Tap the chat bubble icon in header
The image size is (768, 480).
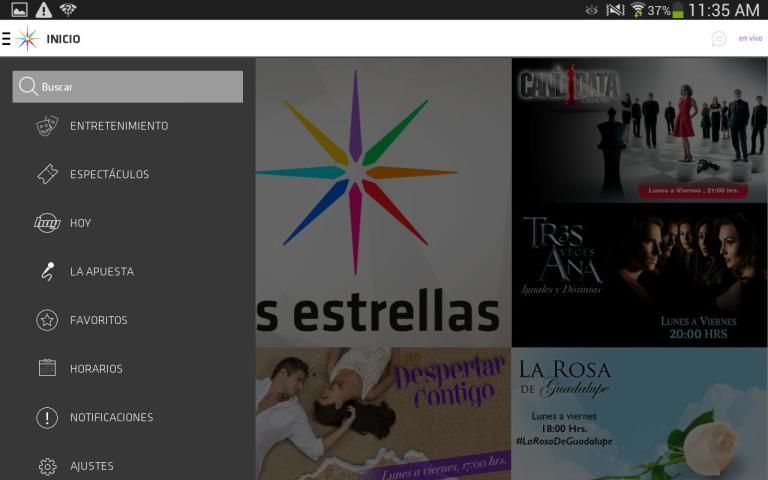718,39
